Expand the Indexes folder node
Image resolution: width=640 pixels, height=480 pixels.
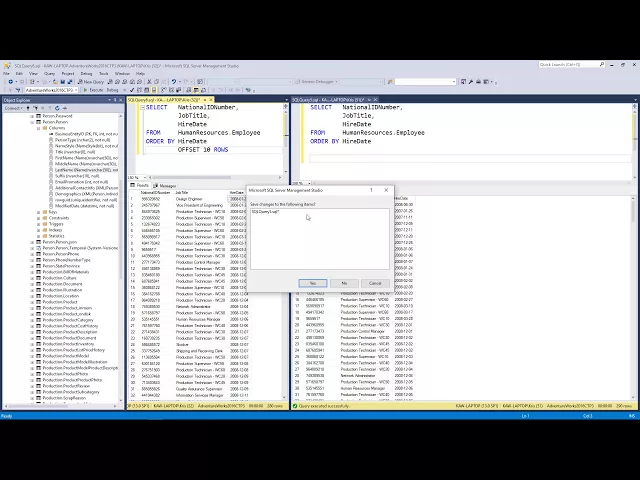click(39, 230)
